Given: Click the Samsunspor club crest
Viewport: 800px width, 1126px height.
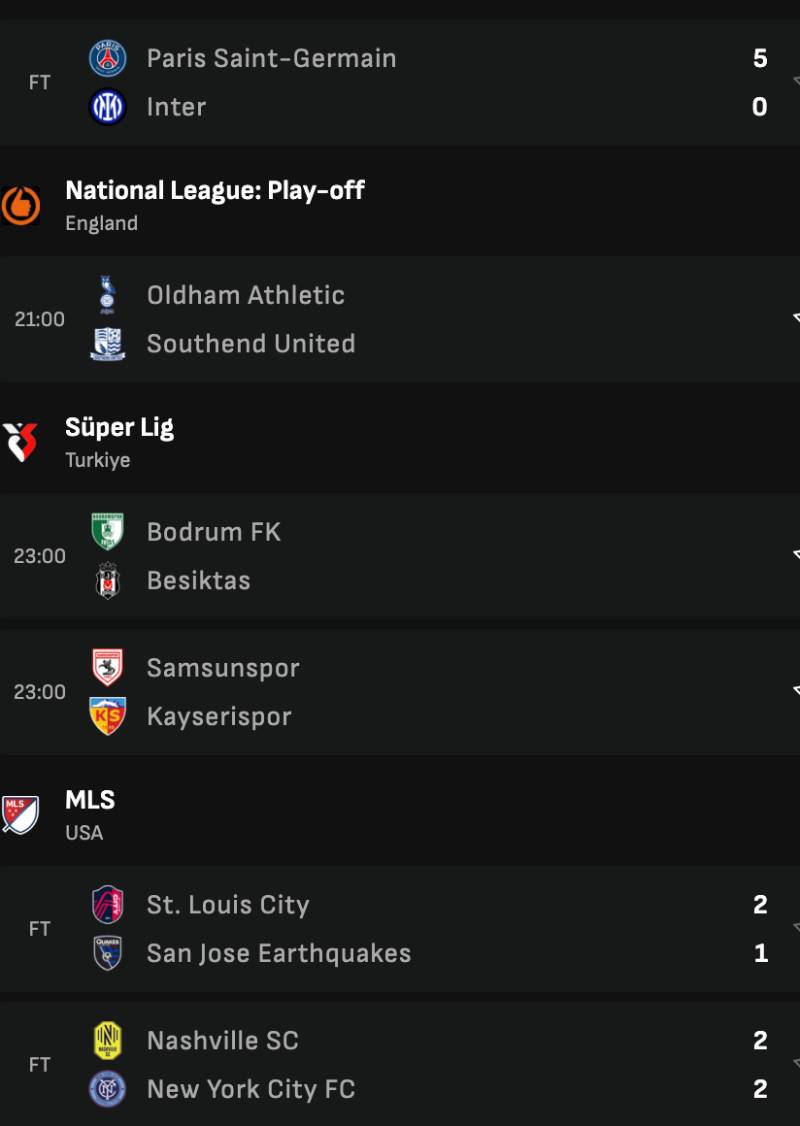Looking at the screenshot, I should coord(108,668).
